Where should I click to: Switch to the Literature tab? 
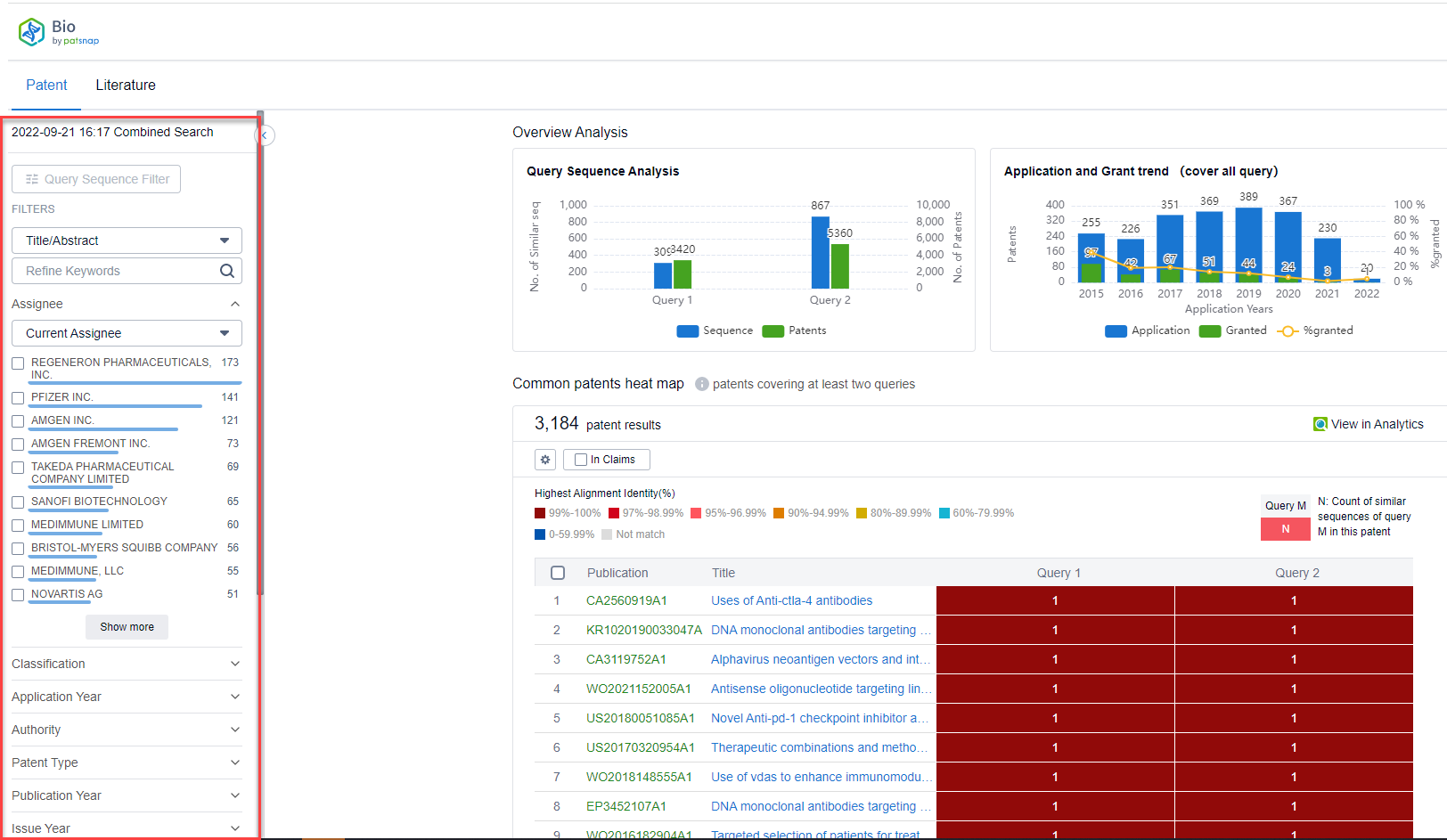click(x=126, y=86)
